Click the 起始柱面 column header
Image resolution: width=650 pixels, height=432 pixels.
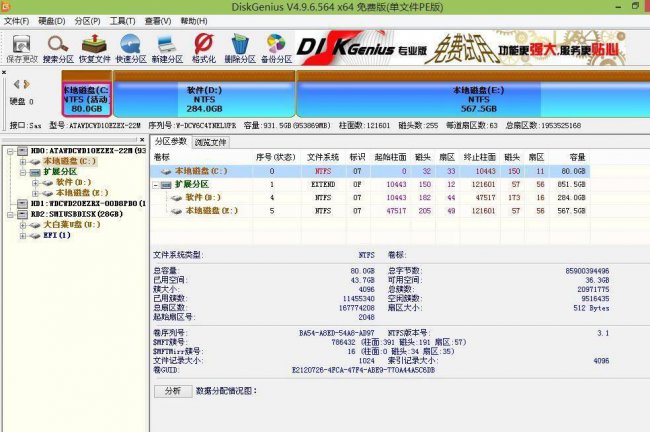(x=390, y=157)
